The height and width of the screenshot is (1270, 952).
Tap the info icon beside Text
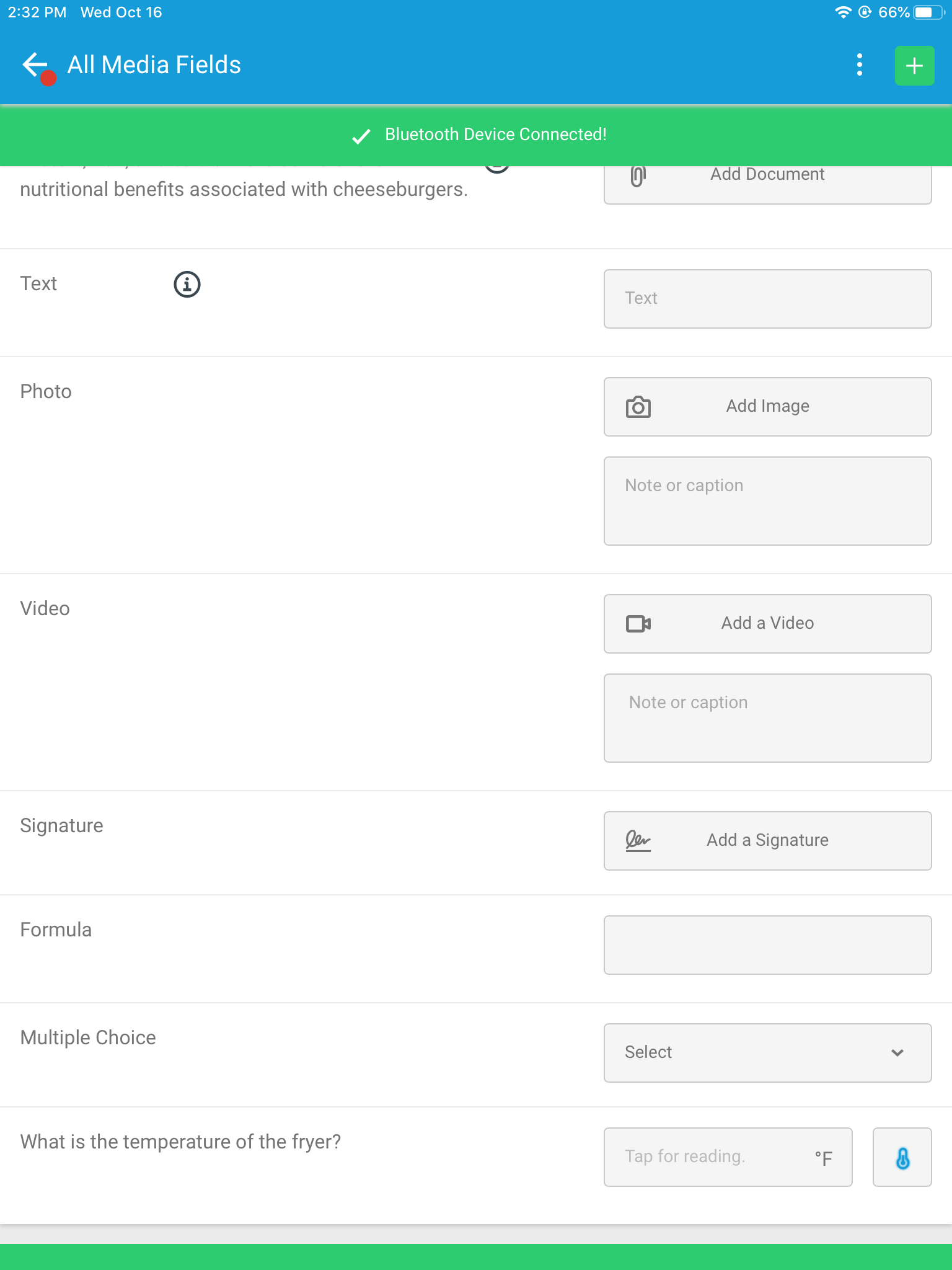point(187,284)
